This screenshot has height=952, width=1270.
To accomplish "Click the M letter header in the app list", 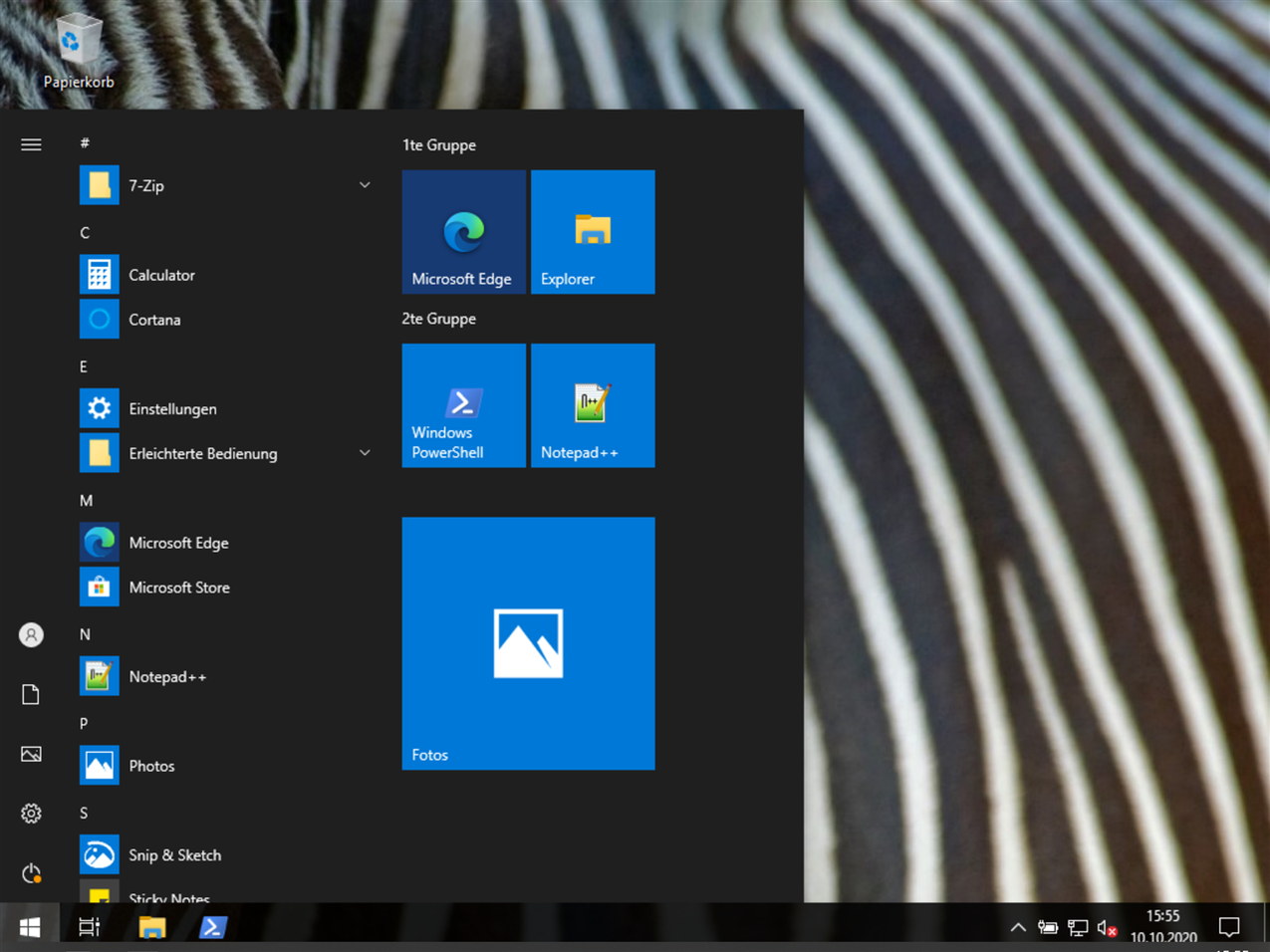I will 86,501.
